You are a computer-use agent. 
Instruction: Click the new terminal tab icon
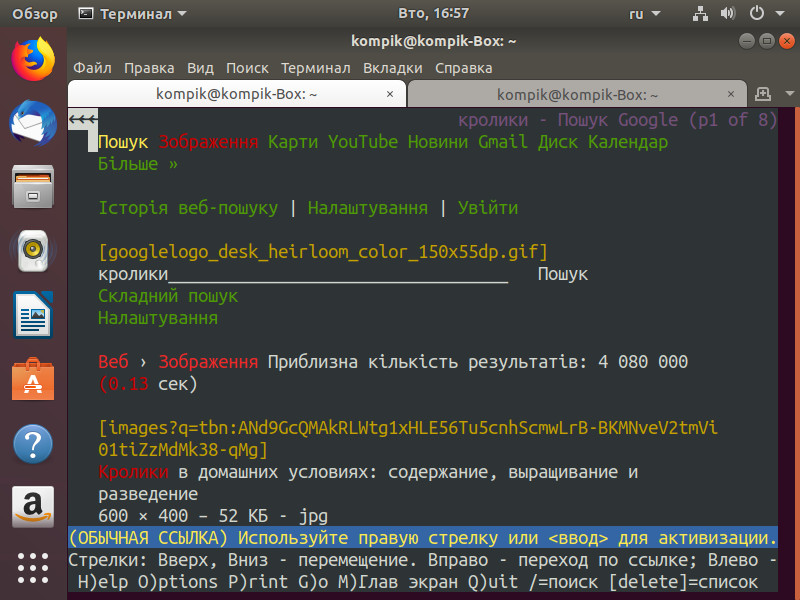(x=763, y=94)
